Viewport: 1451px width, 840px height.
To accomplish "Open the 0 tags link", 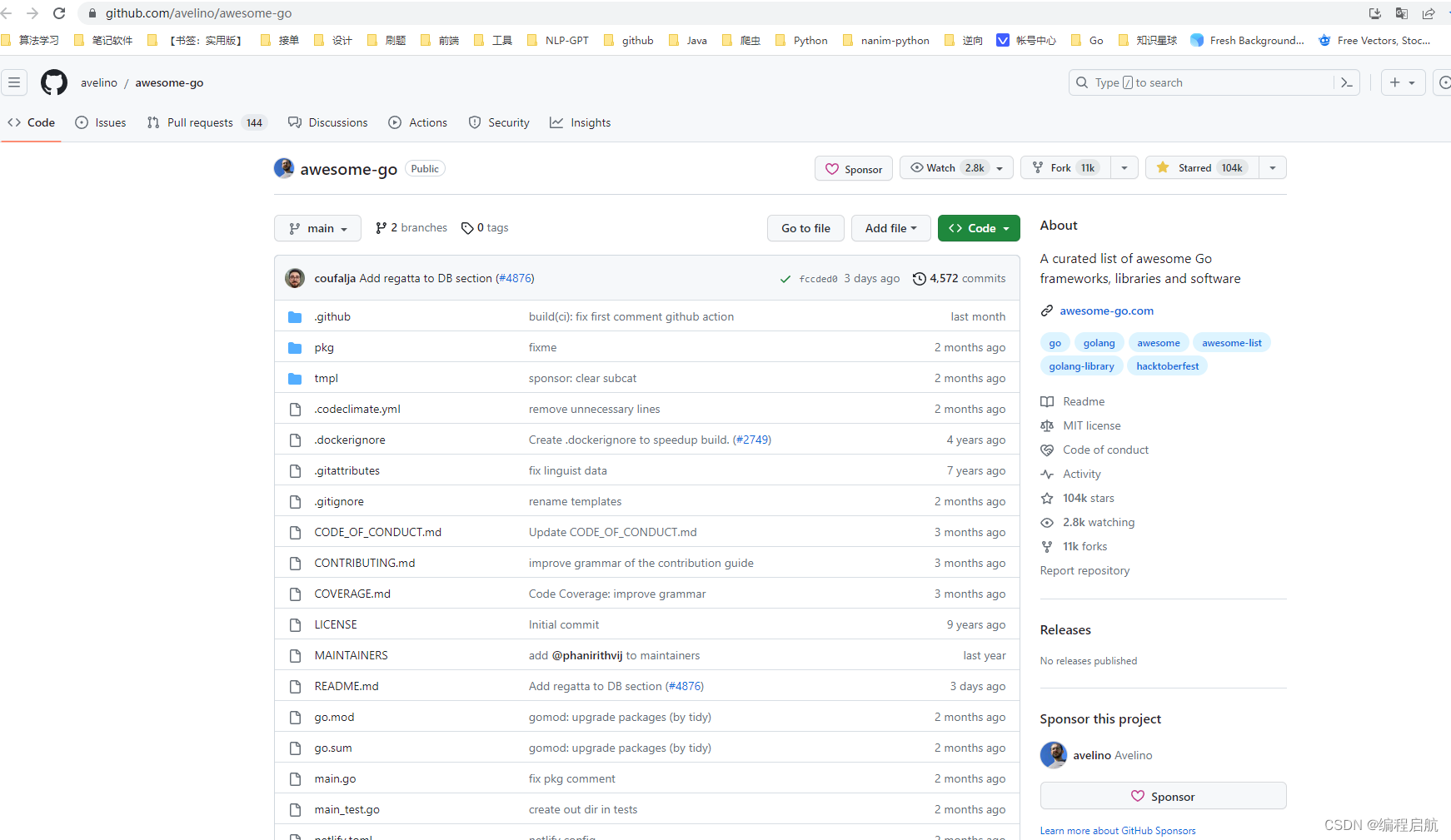I will click(x=485, y=227).
